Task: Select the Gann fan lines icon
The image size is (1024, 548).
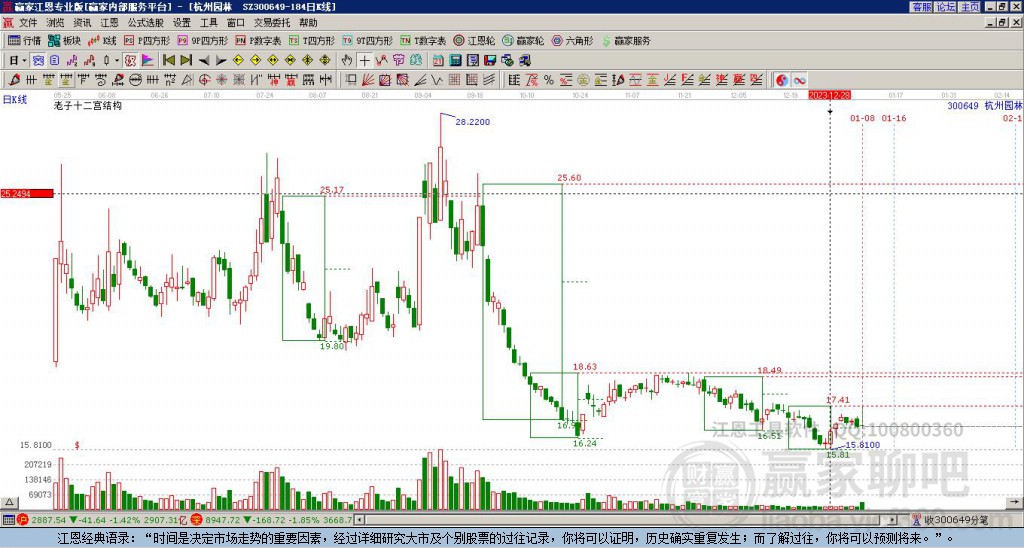Action: [x=368, y=80]
